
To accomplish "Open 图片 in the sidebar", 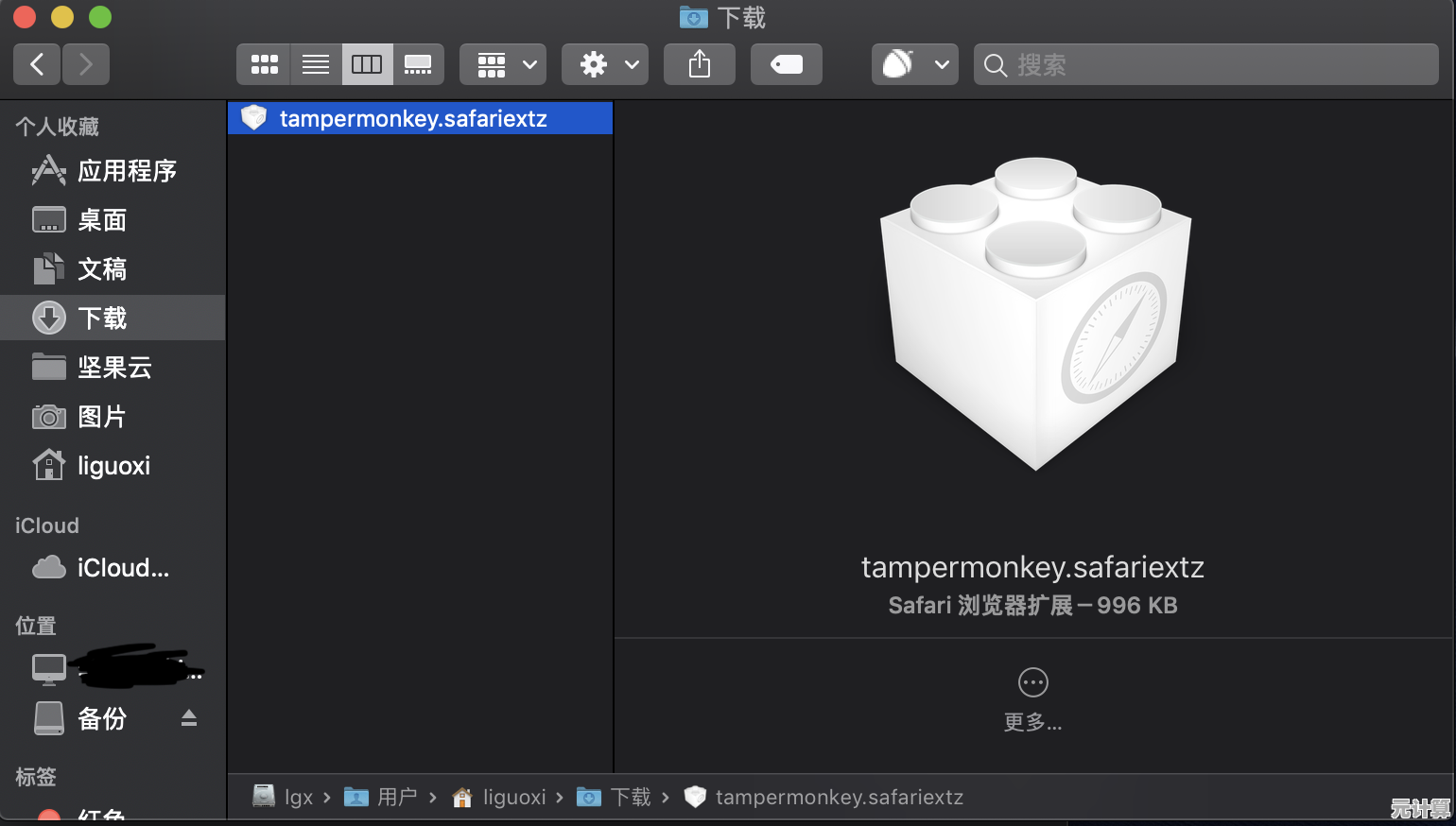I will click(x=113, y=416).
